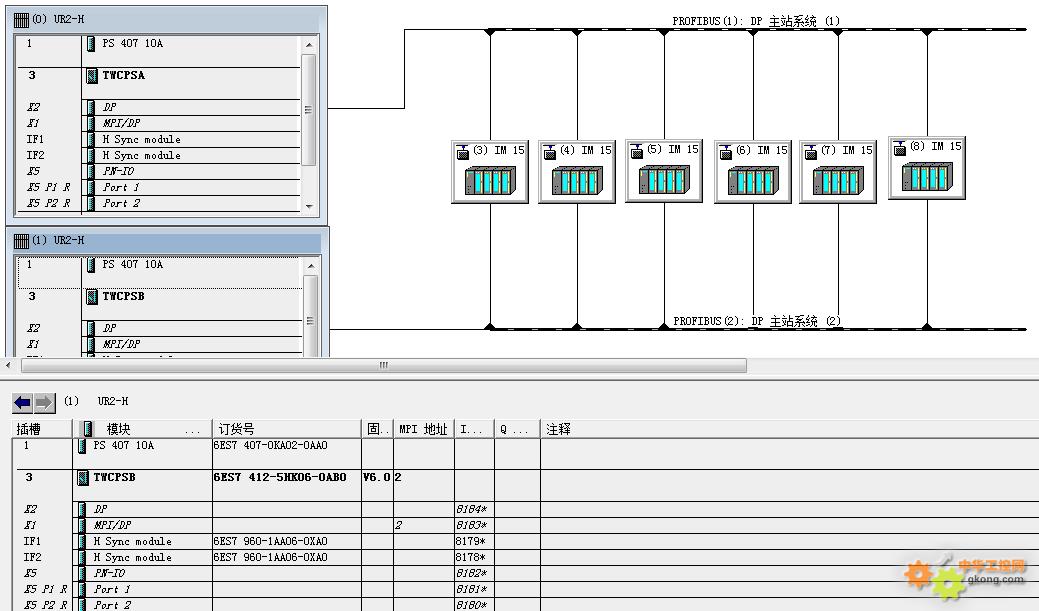Click the small slave symbol beside the (8) label
Viewport: 1039px width, 611px height.
(x=899, y=148)
